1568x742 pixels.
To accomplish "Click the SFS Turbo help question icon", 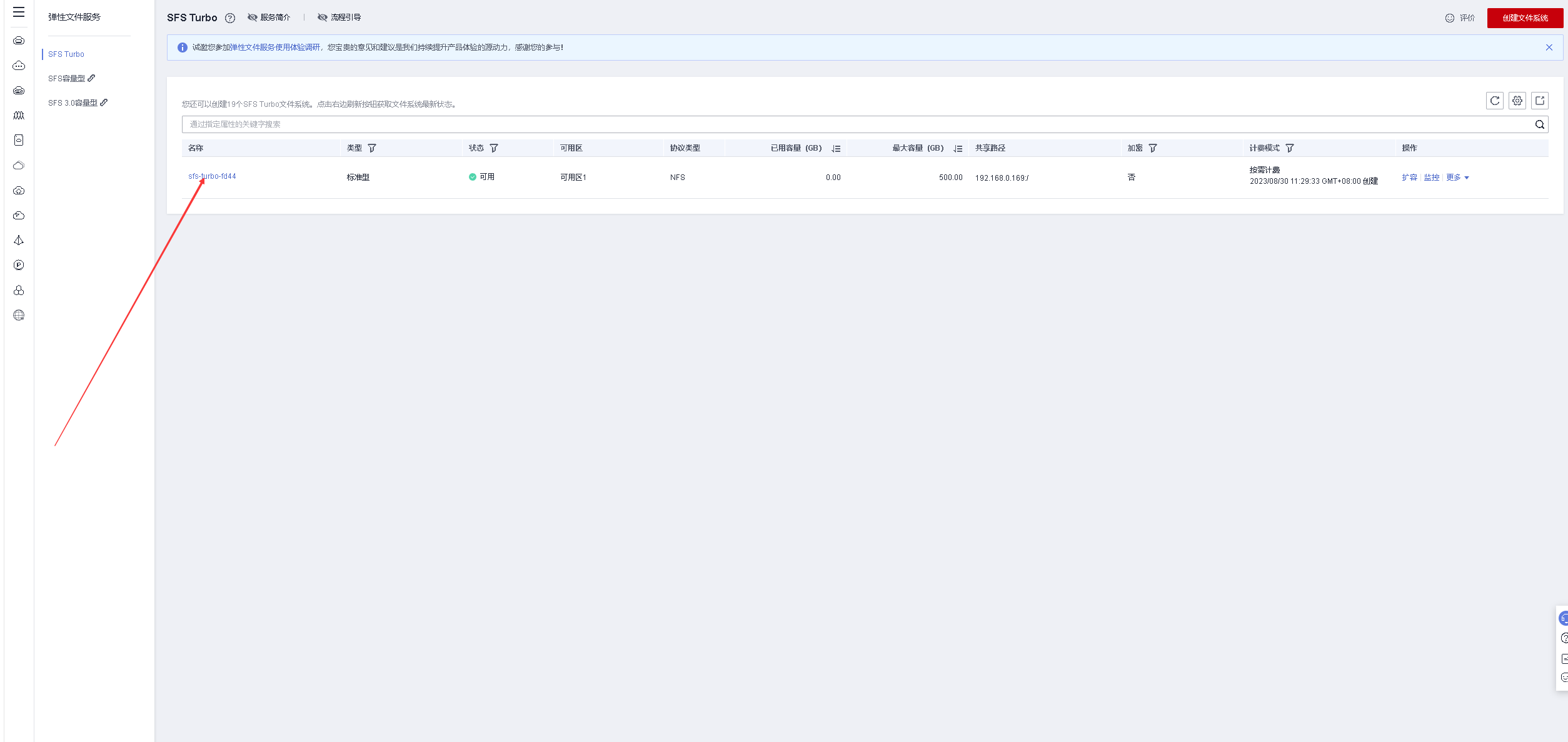I will (230, 18).
